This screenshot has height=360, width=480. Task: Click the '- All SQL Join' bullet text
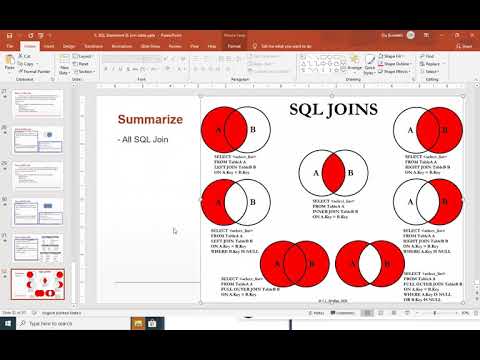click(143, 139)
